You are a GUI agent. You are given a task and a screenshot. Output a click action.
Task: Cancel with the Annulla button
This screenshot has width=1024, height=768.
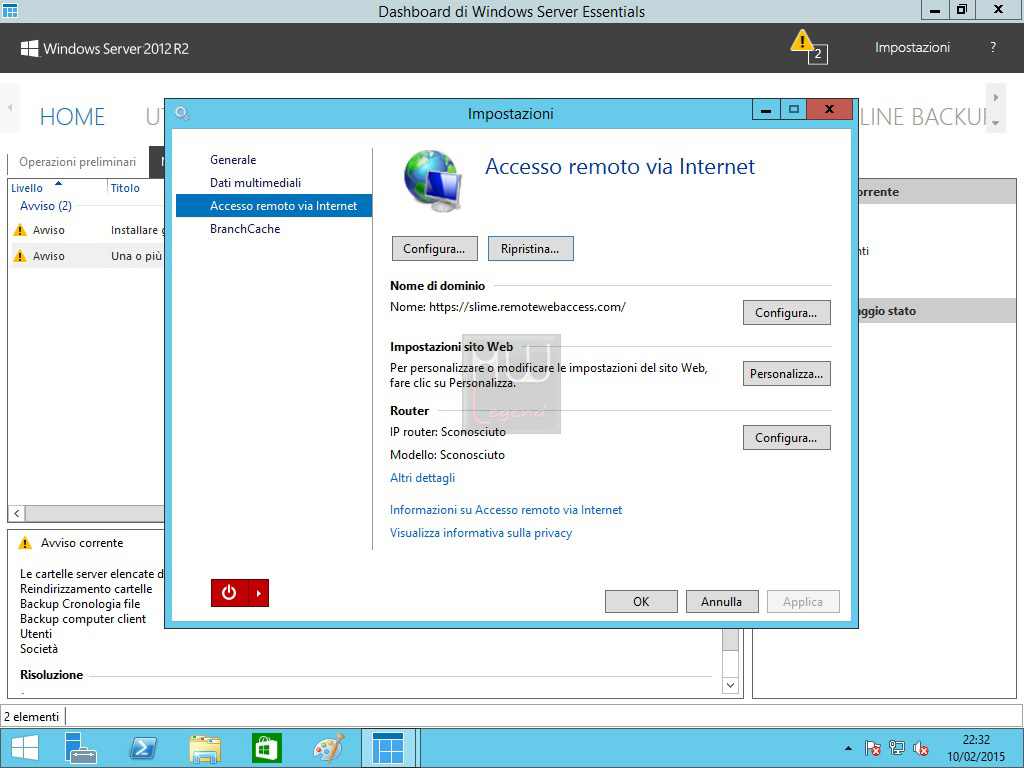(722, 601)
